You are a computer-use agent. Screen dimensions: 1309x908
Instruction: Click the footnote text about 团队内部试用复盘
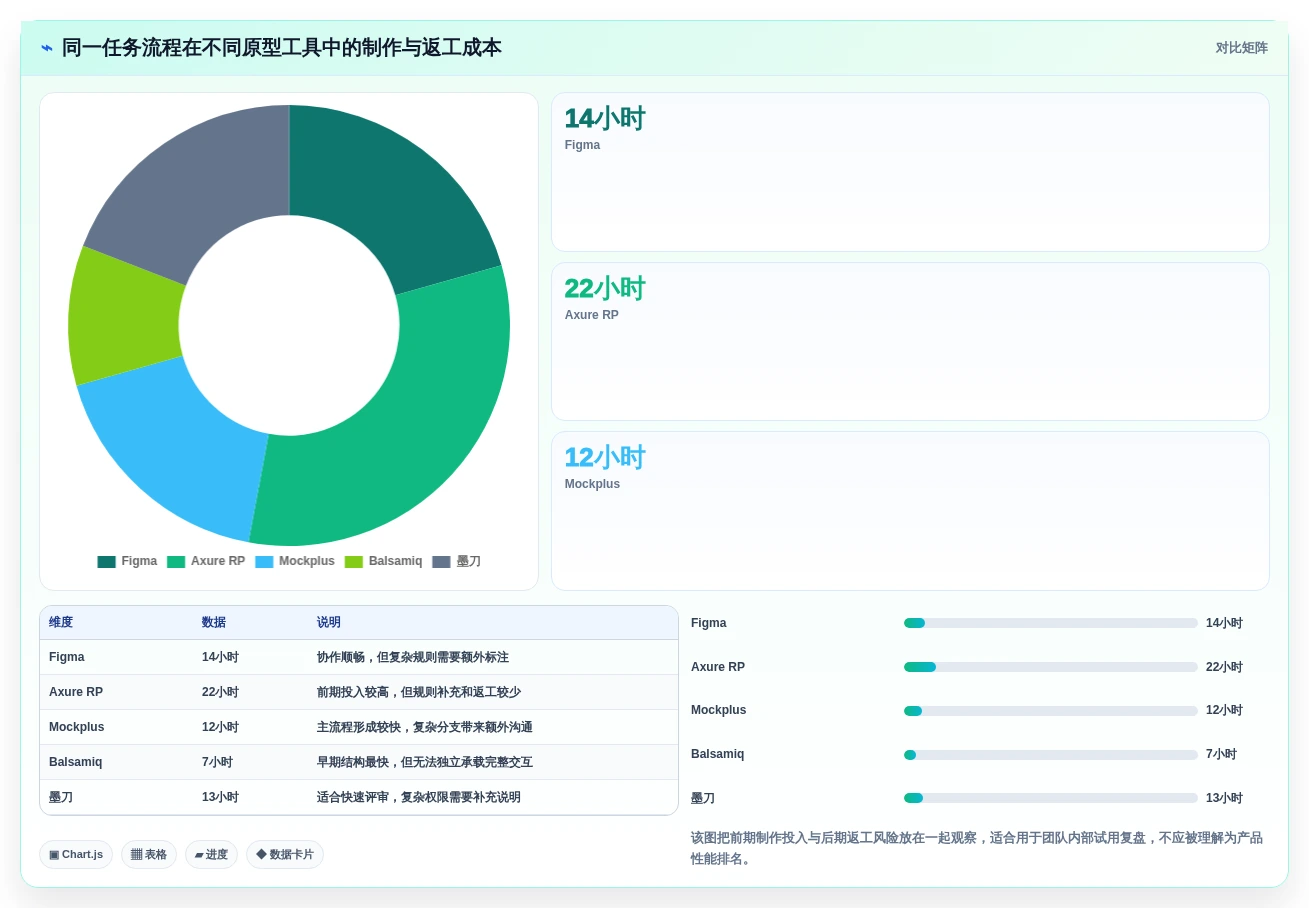coord(977,848)
